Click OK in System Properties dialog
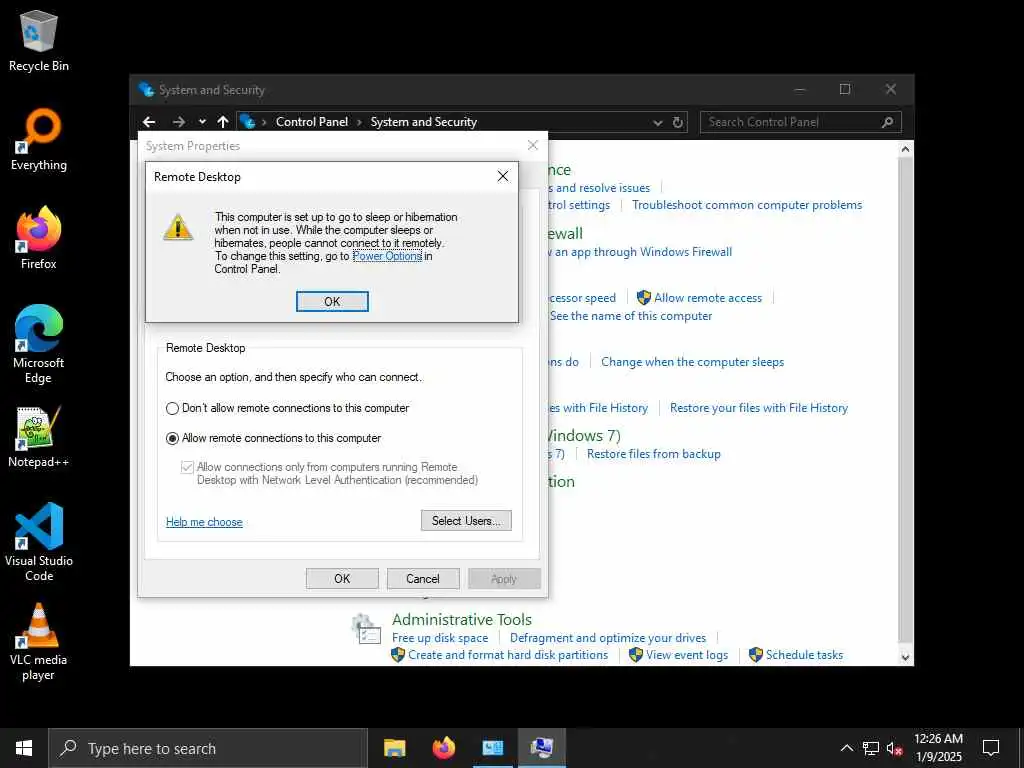The height and width of the screenshot is (768, 1024). pos(342,579)
